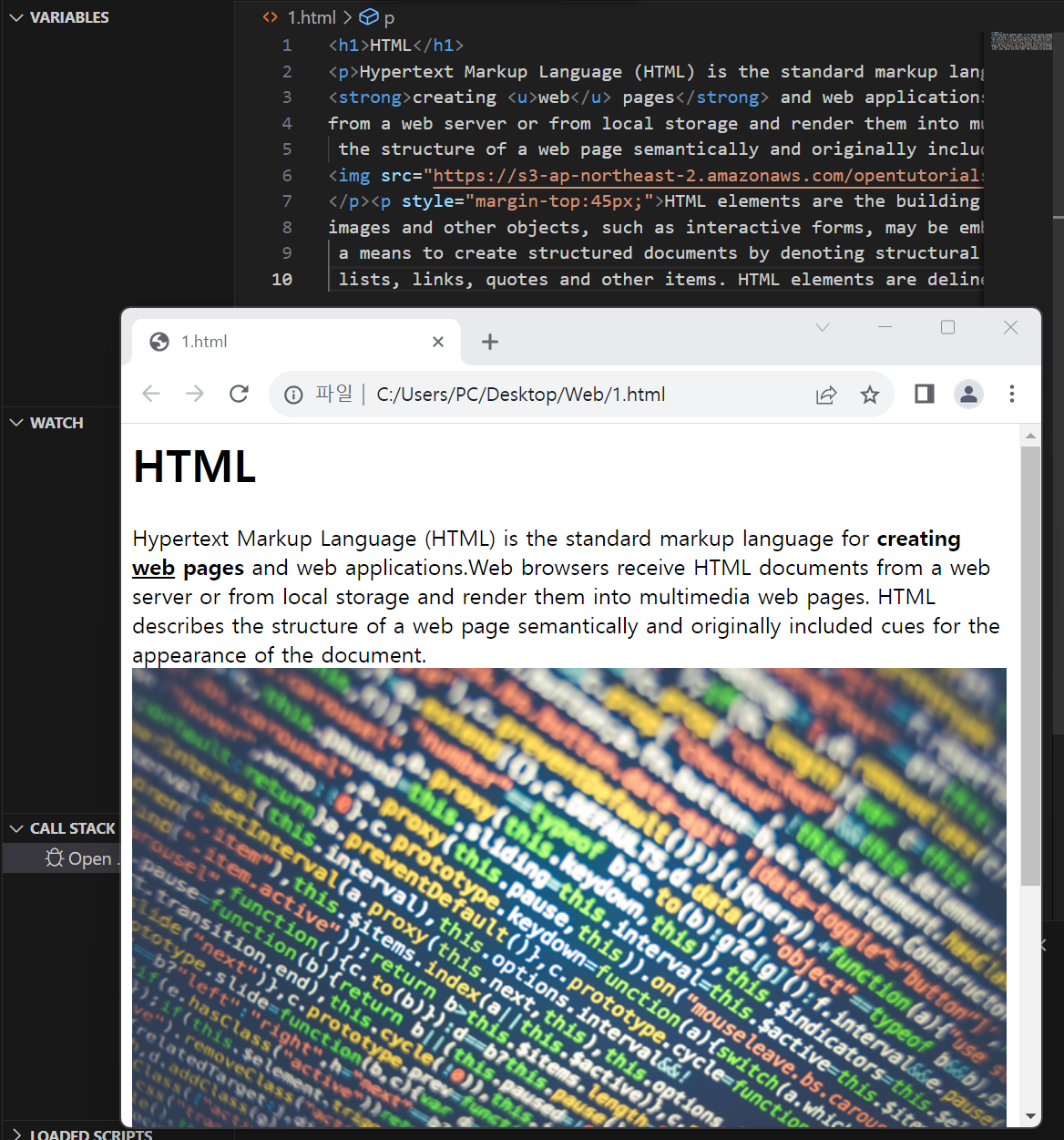Toggle the browser side panel
This screenshot has width=1064, height=1140.
point(925,394)
